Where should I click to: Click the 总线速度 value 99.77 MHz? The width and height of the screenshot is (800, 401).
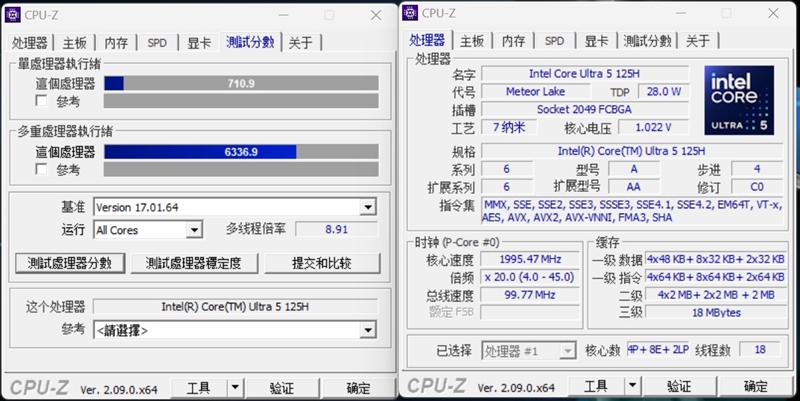[x=530, y=295]
